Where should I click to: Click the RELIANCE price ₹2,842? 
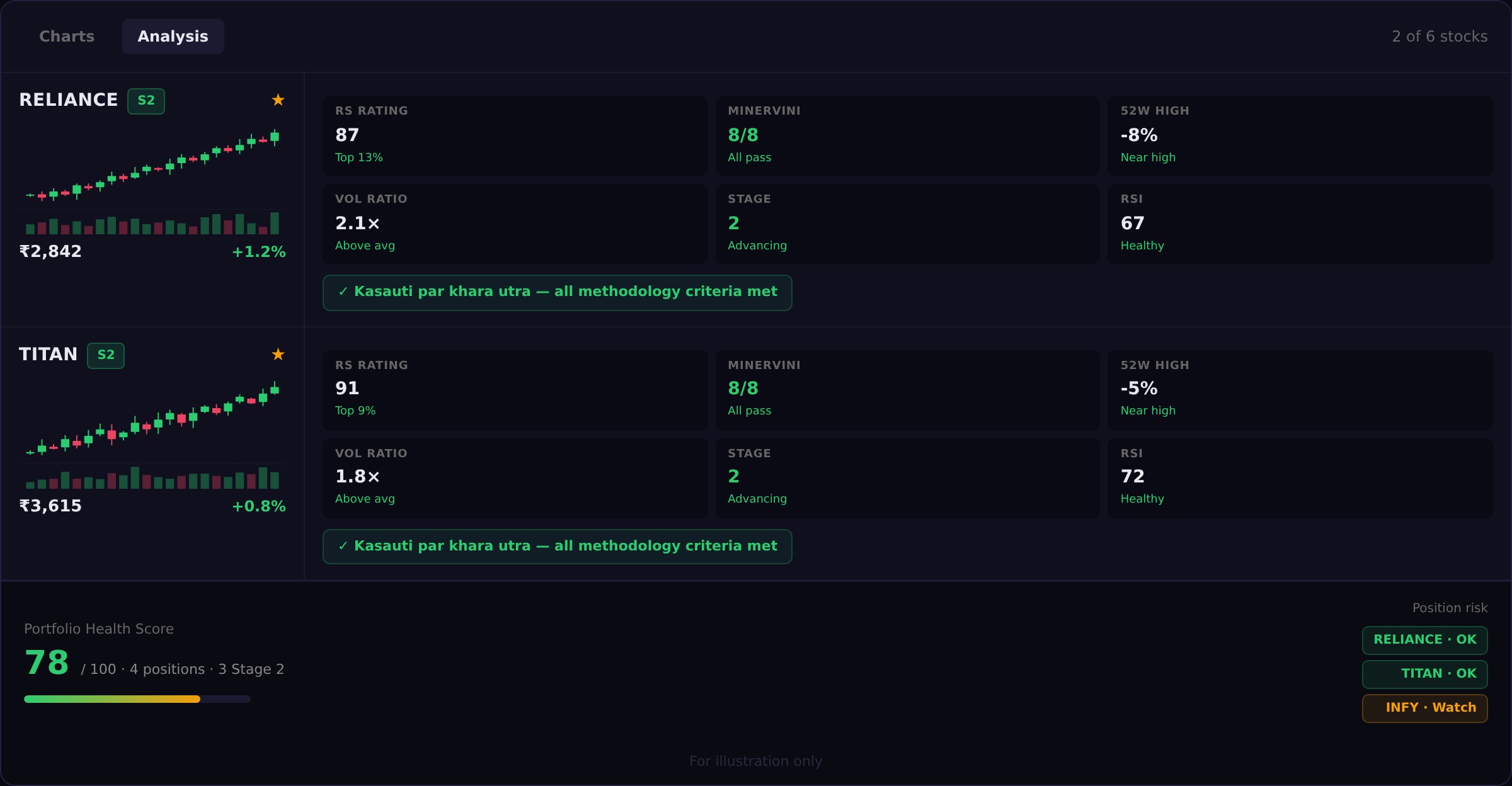click(x=50, y=252)
